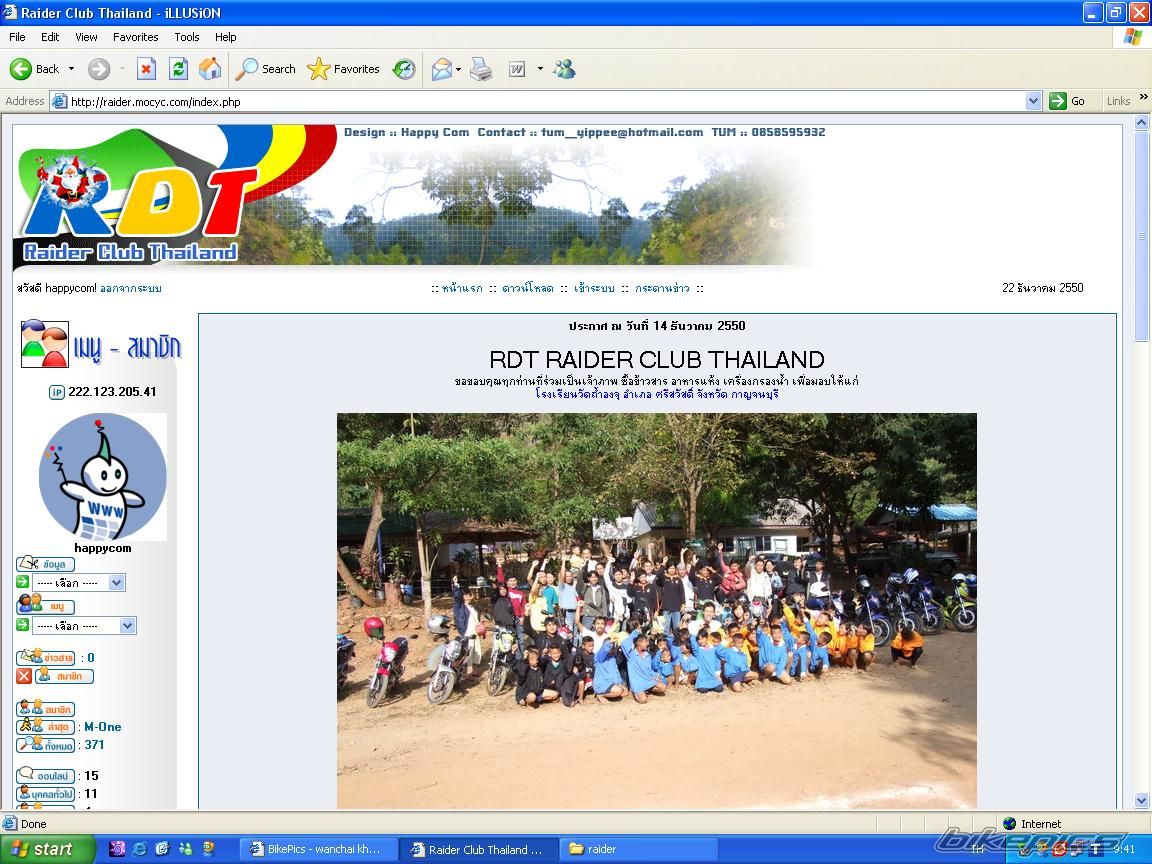Open the View menu
The image size is (1152, 864).
pyautogui.click(x=86, y=37)
